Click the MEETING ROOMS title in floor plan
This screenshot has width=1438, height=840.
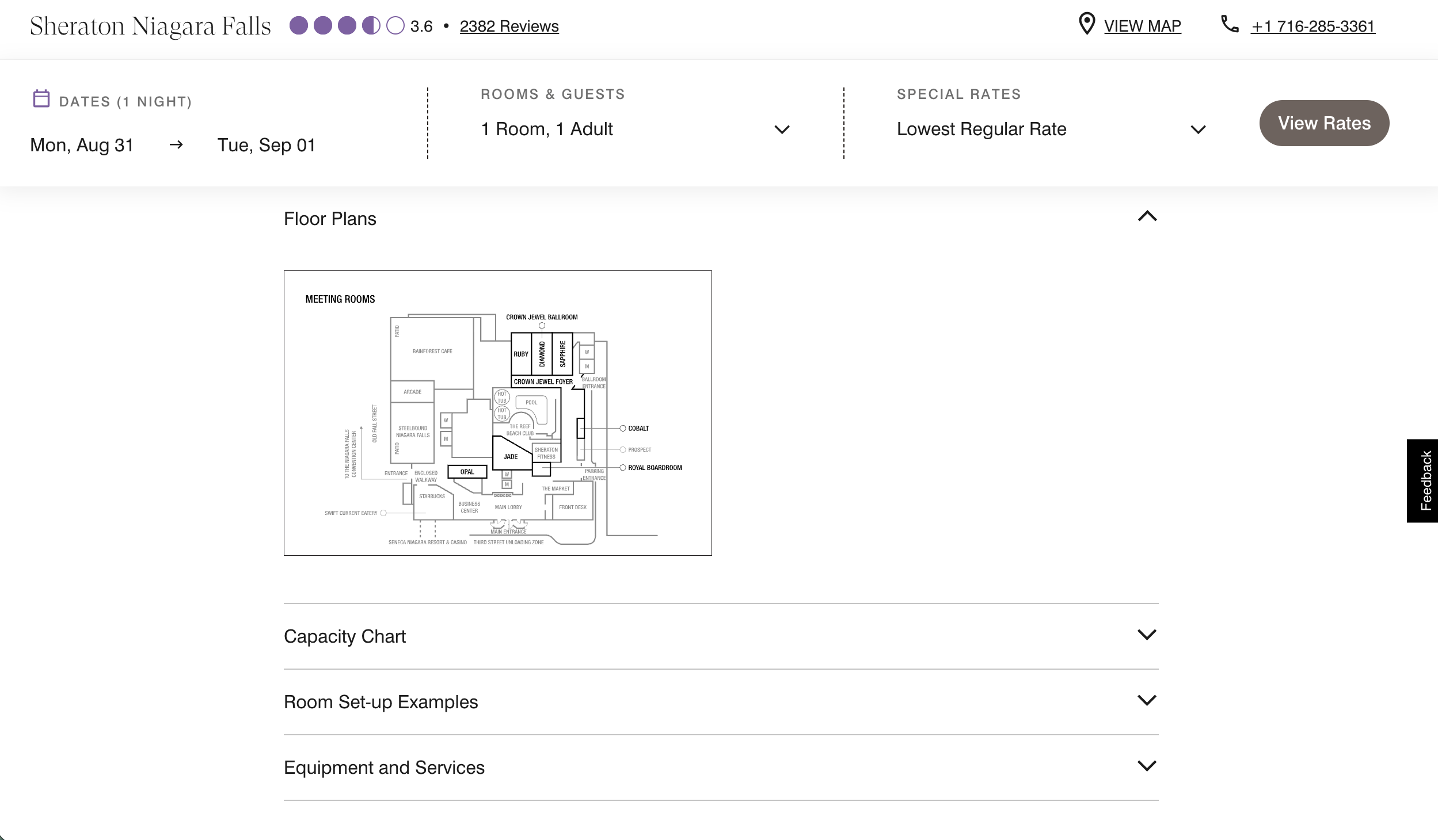tap(340, 299)
